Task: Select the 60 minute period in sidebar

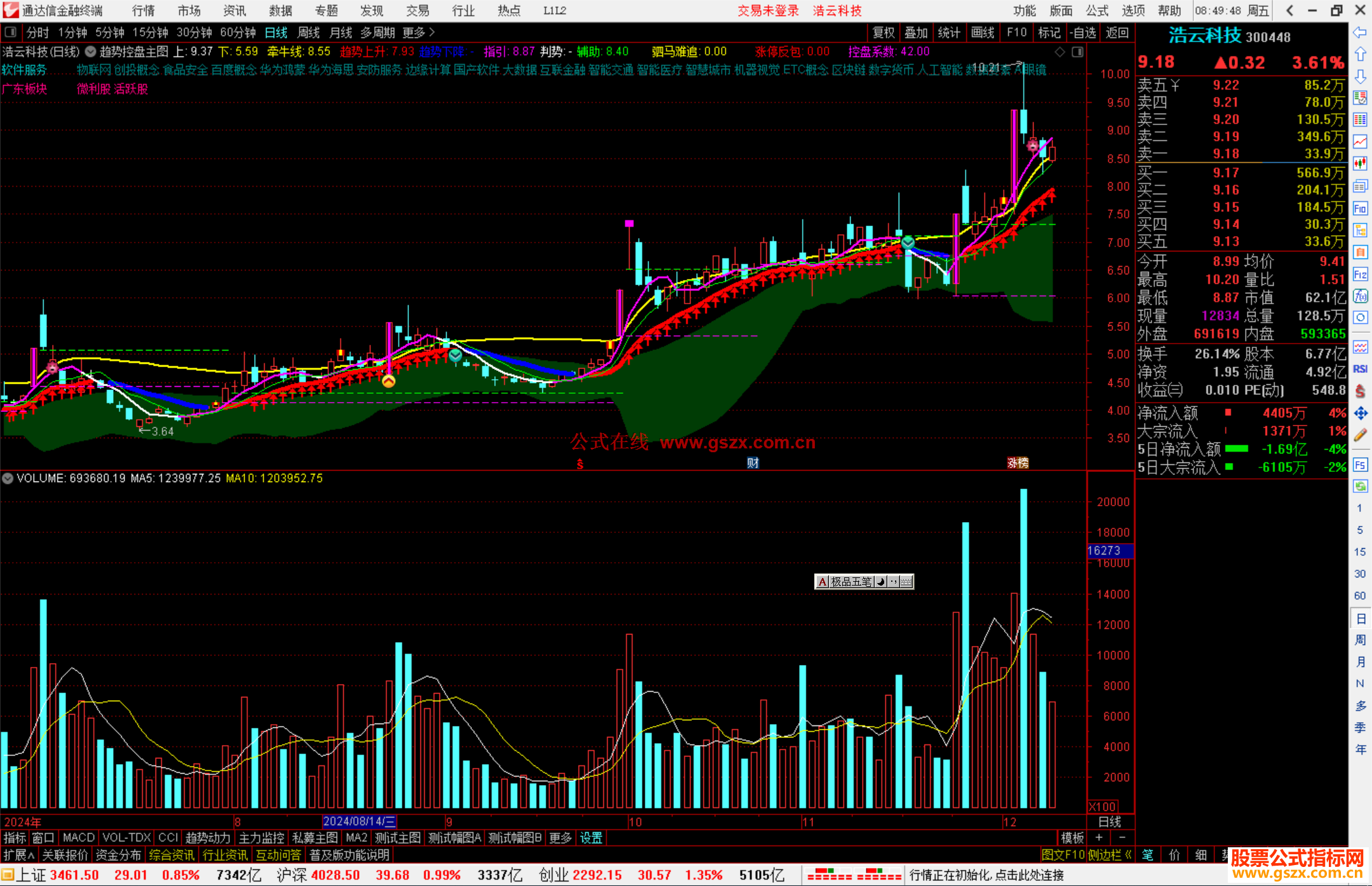Action: (x=1360, y=596)
